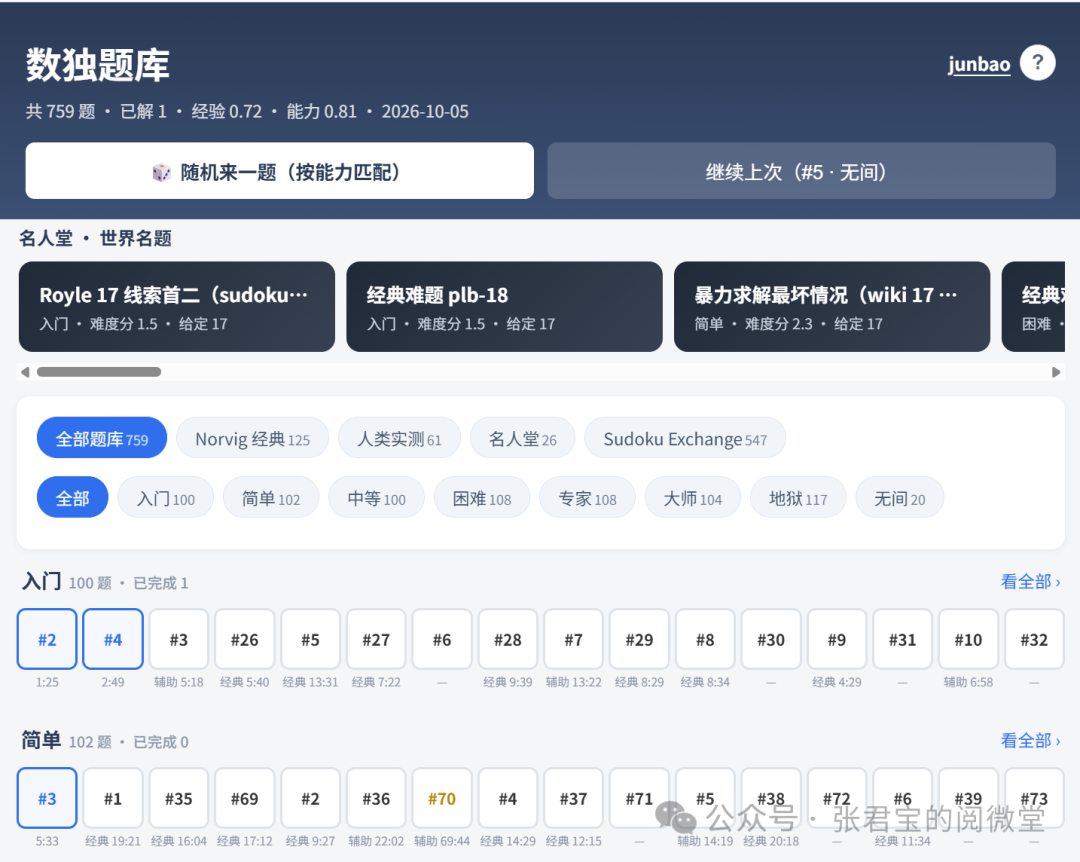The height and width of the screenshot is (862, 1080).
Task: Open puzzle #2 in the 简单 row
Action: (311, 798)
